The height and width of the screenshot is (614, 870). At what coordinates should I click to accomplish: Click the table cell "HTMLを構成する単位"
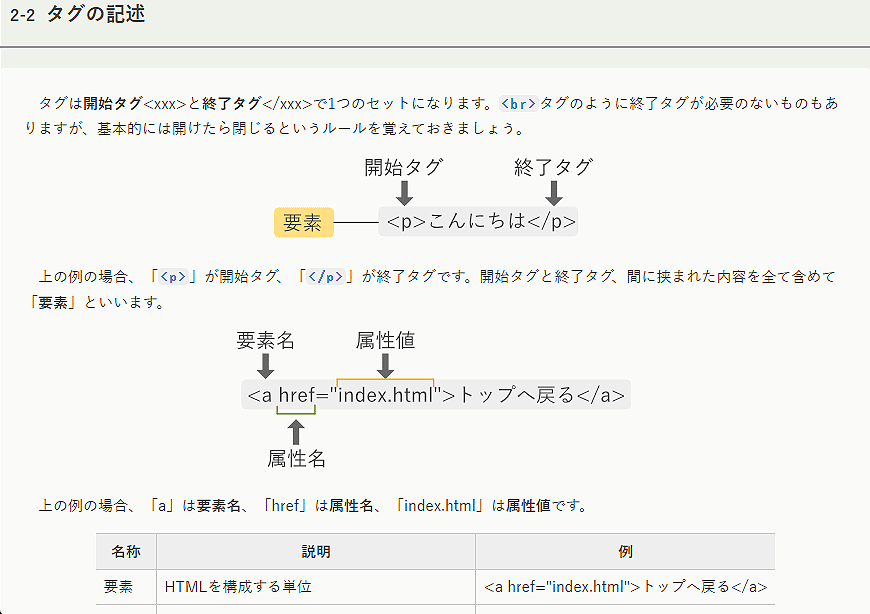point(316,587)
